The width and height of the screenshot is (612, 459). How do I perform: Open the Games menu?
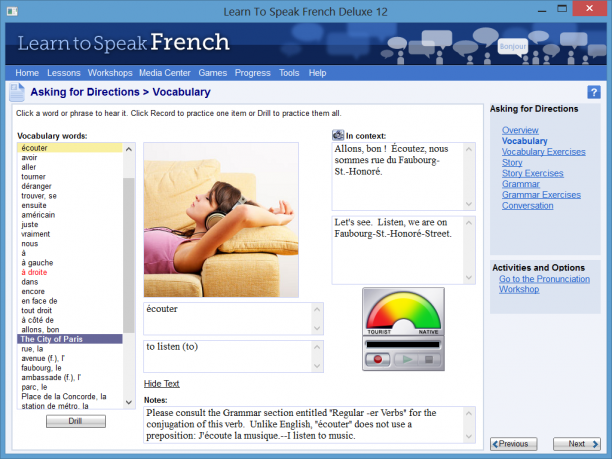pyautogui.click(x=213, y=73)
